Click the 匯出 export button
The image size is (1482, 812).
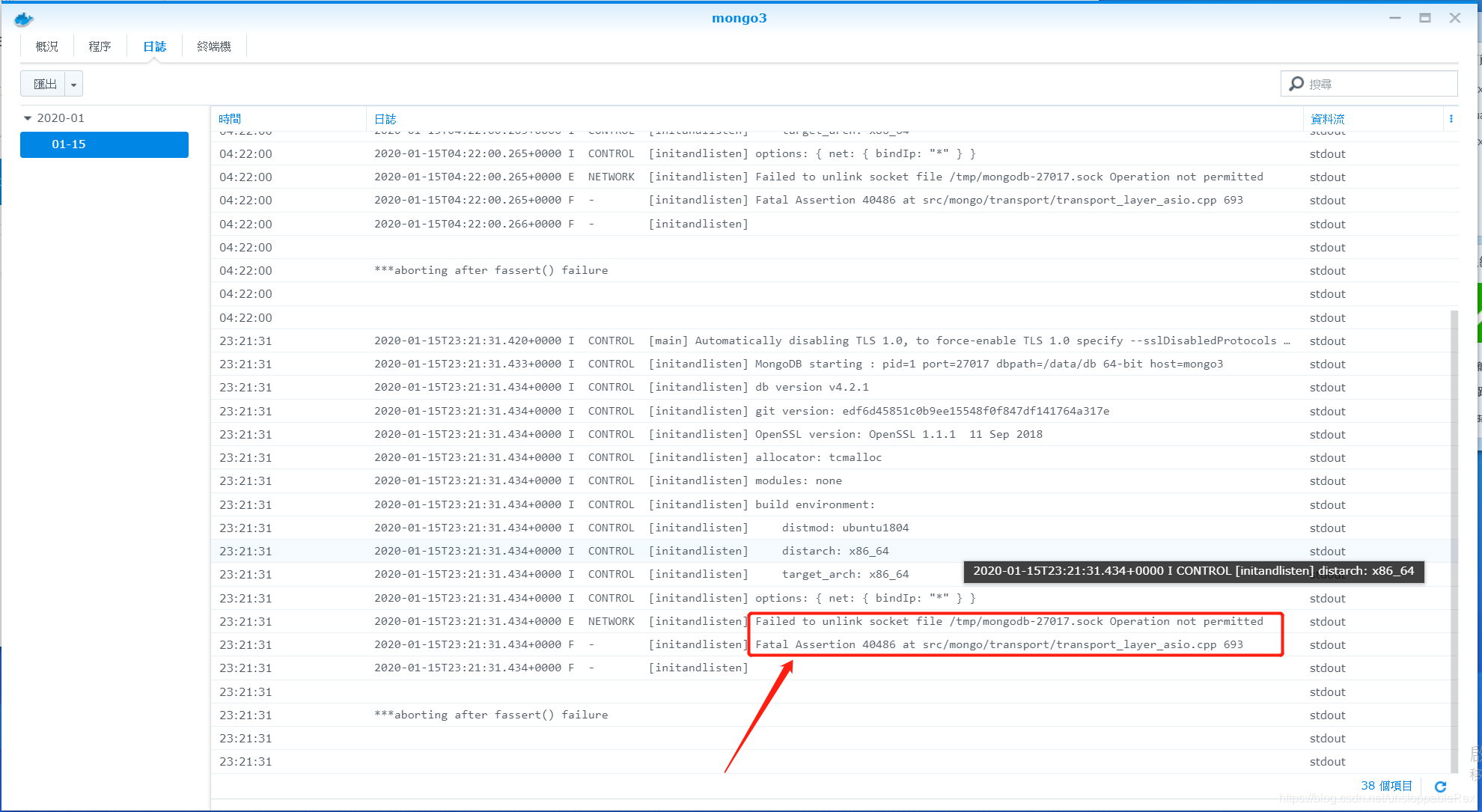point(44,84)
